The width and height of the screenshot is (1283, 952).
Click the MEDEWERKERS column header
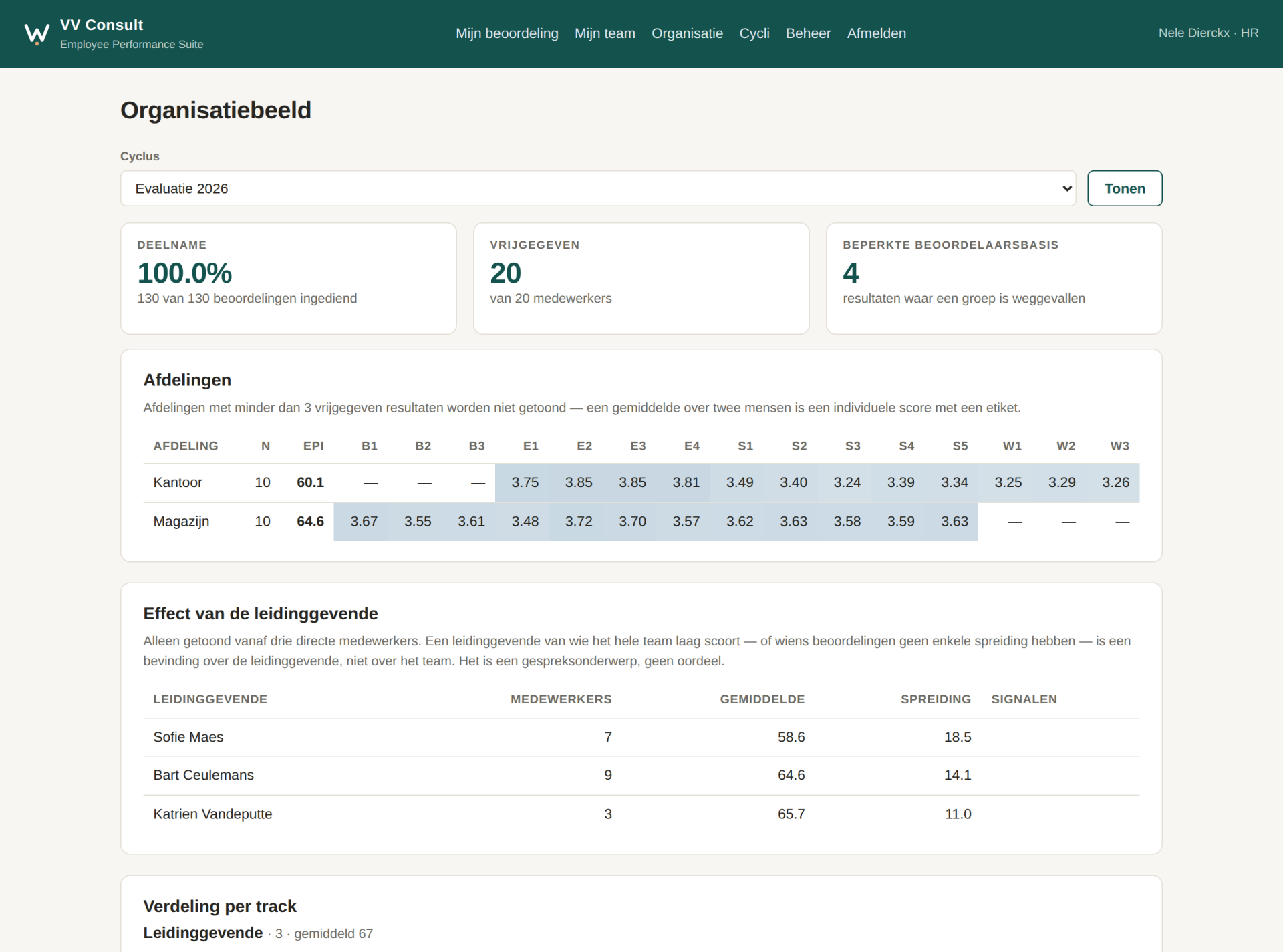561,699
